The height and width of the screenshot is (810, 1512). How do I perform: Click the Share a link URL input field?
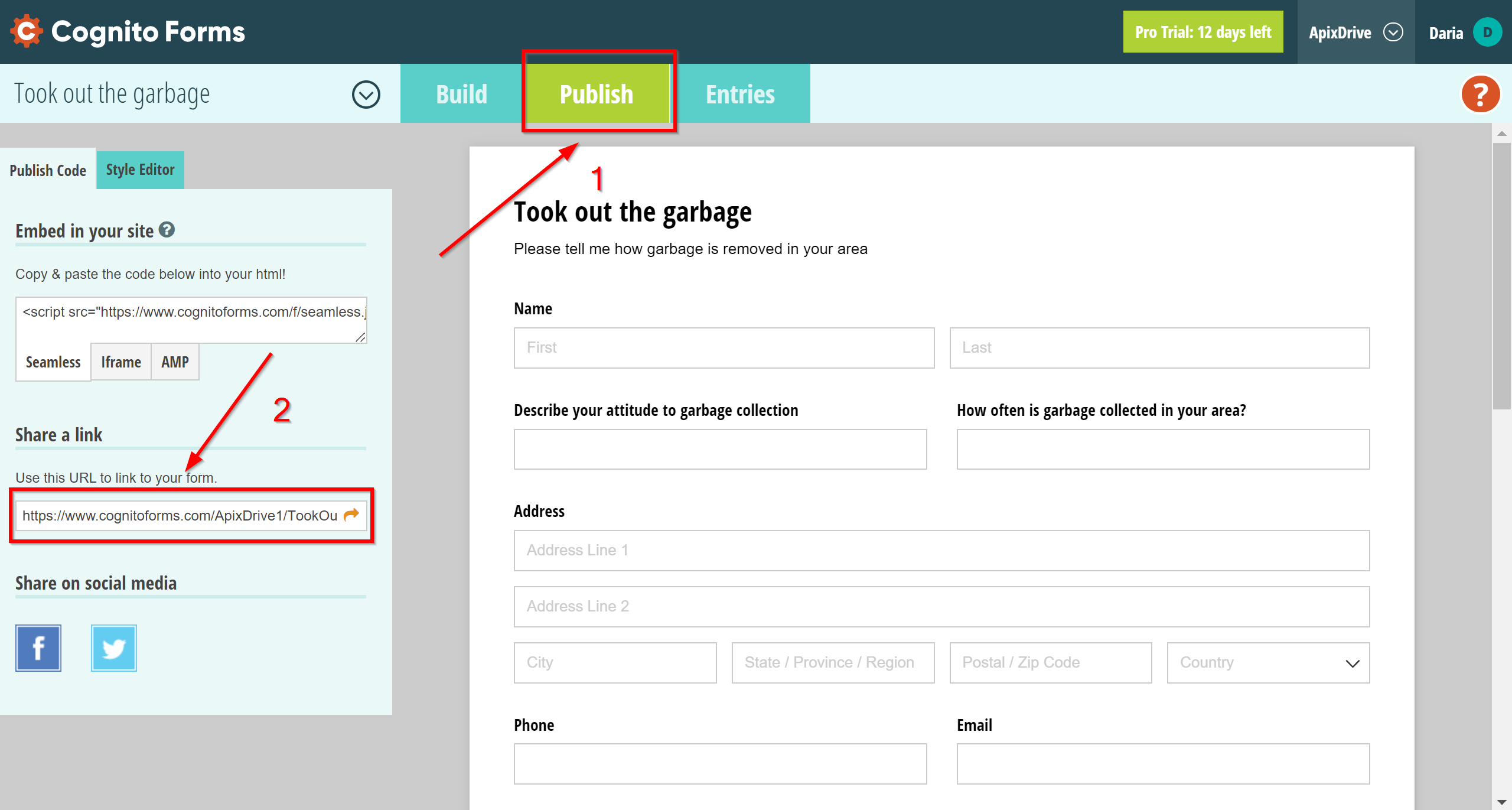click(x=193, y=515)
